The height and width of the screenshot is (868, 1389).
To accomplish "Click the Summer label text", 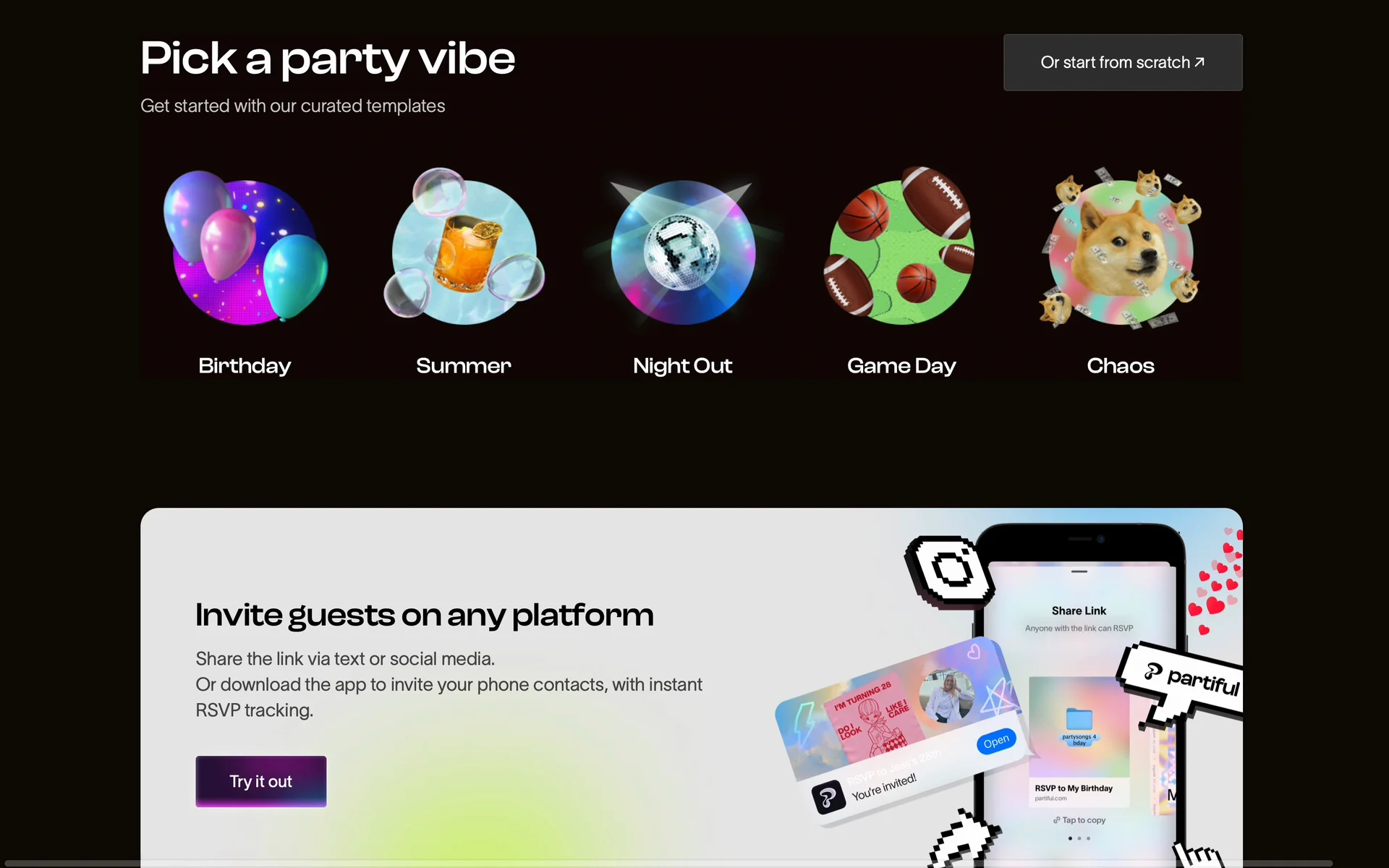I will pos(464,366).
